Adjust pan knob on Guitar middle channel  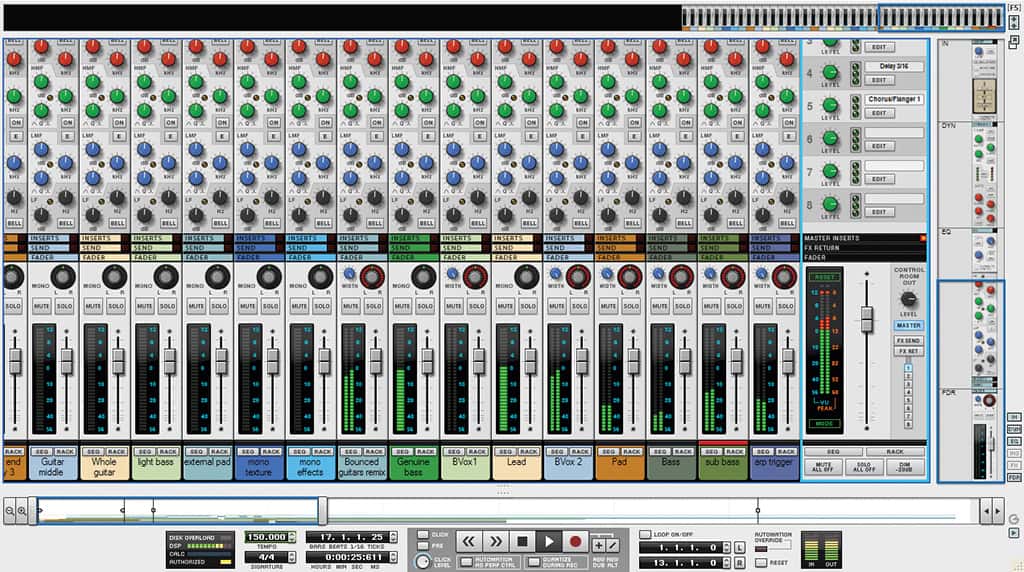pyautogui.click(x=63, y=278)
